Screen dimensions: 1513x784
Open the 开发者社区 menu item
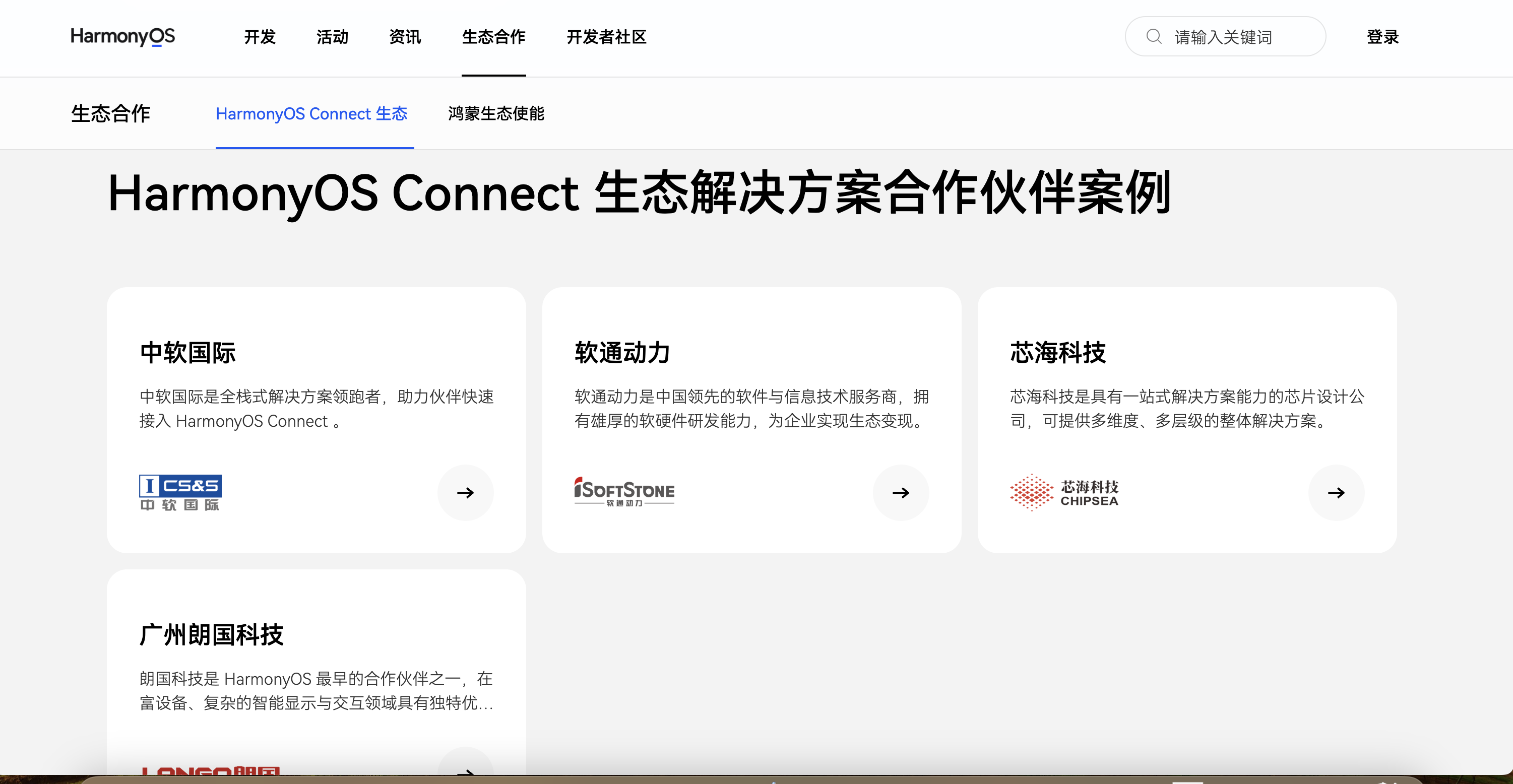click(x=606, y=37)
